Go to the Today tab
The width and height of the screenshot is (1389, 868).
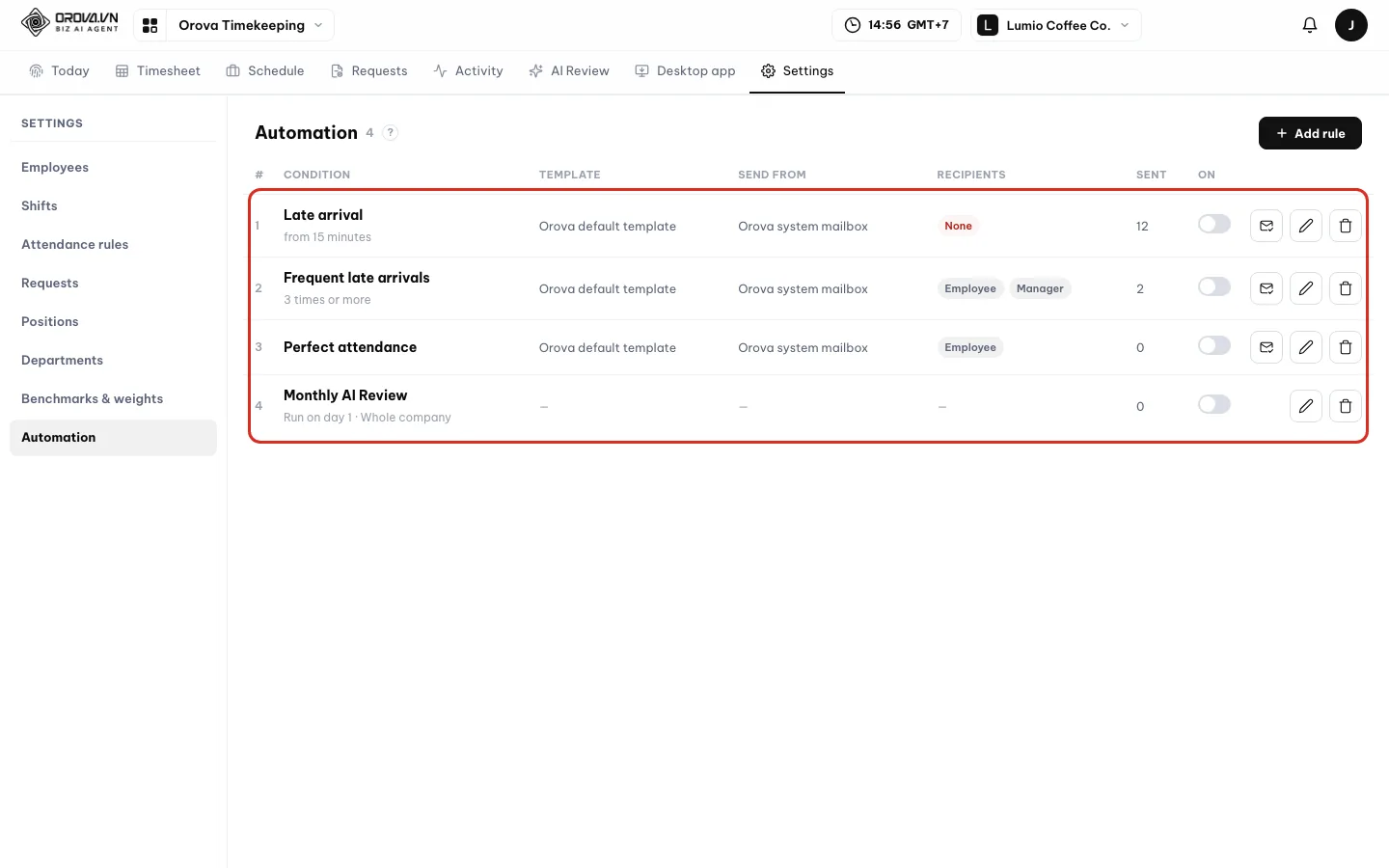point(59,71)
